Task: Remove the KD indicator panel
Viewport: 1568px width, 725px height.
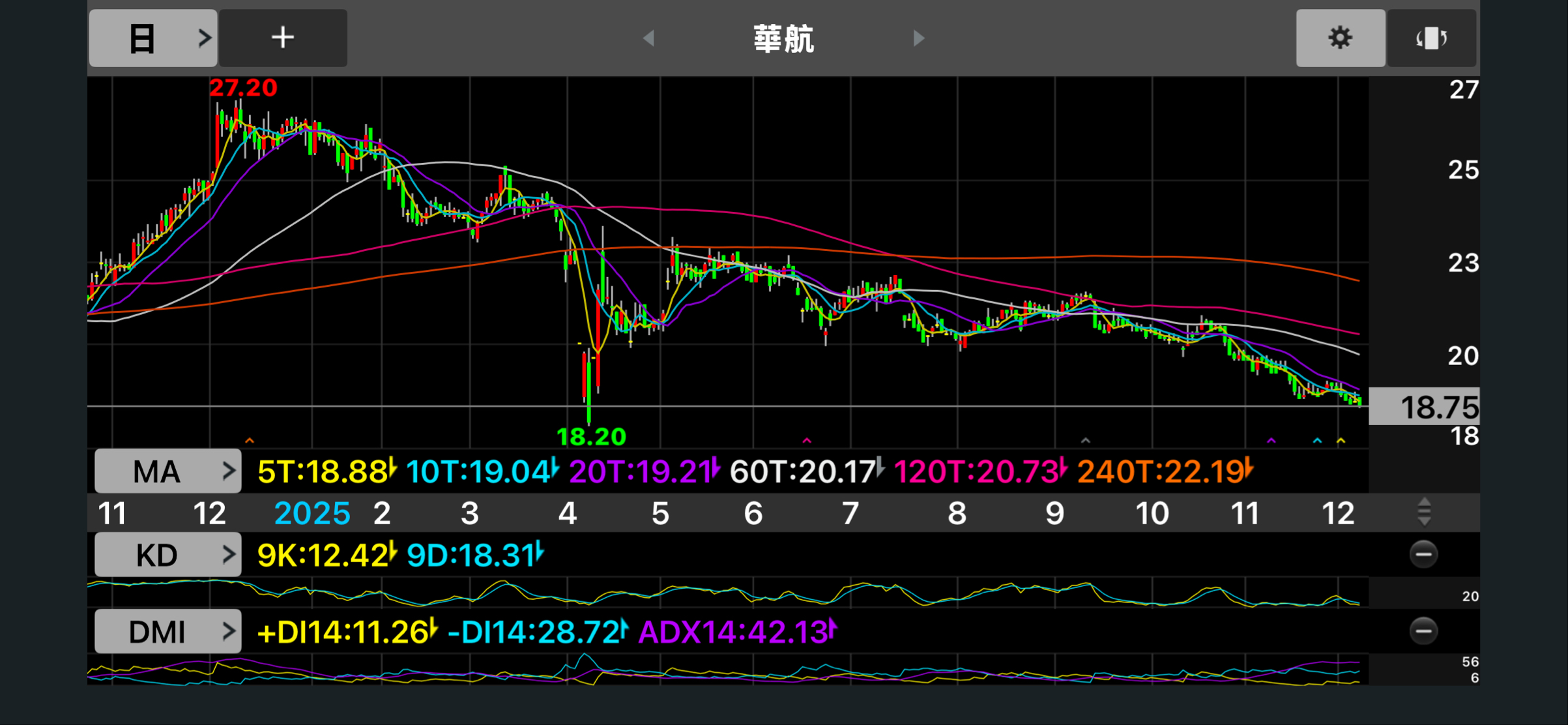Action: pyautogui.click(x=1423, y=555)
